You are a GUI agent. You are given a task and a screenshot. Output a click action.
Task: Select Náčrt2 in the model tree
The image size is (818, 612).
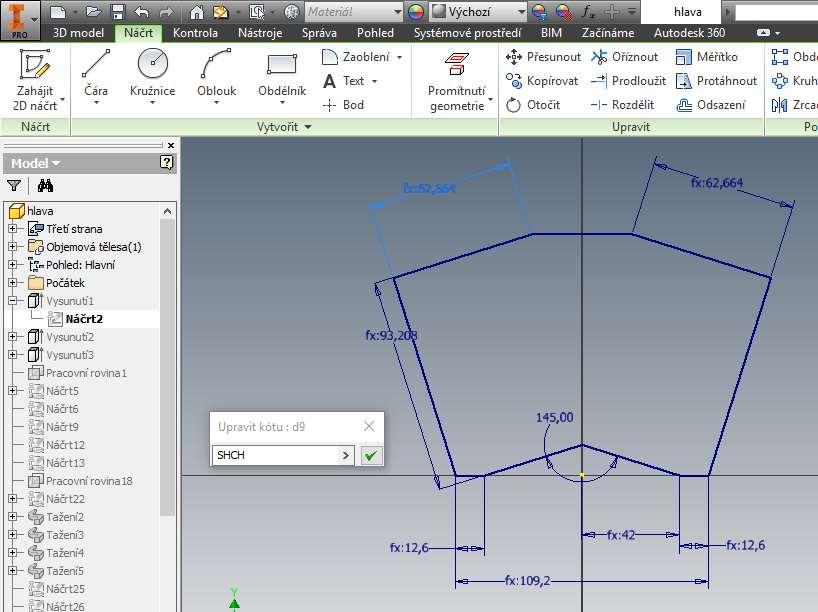(84, 319)
